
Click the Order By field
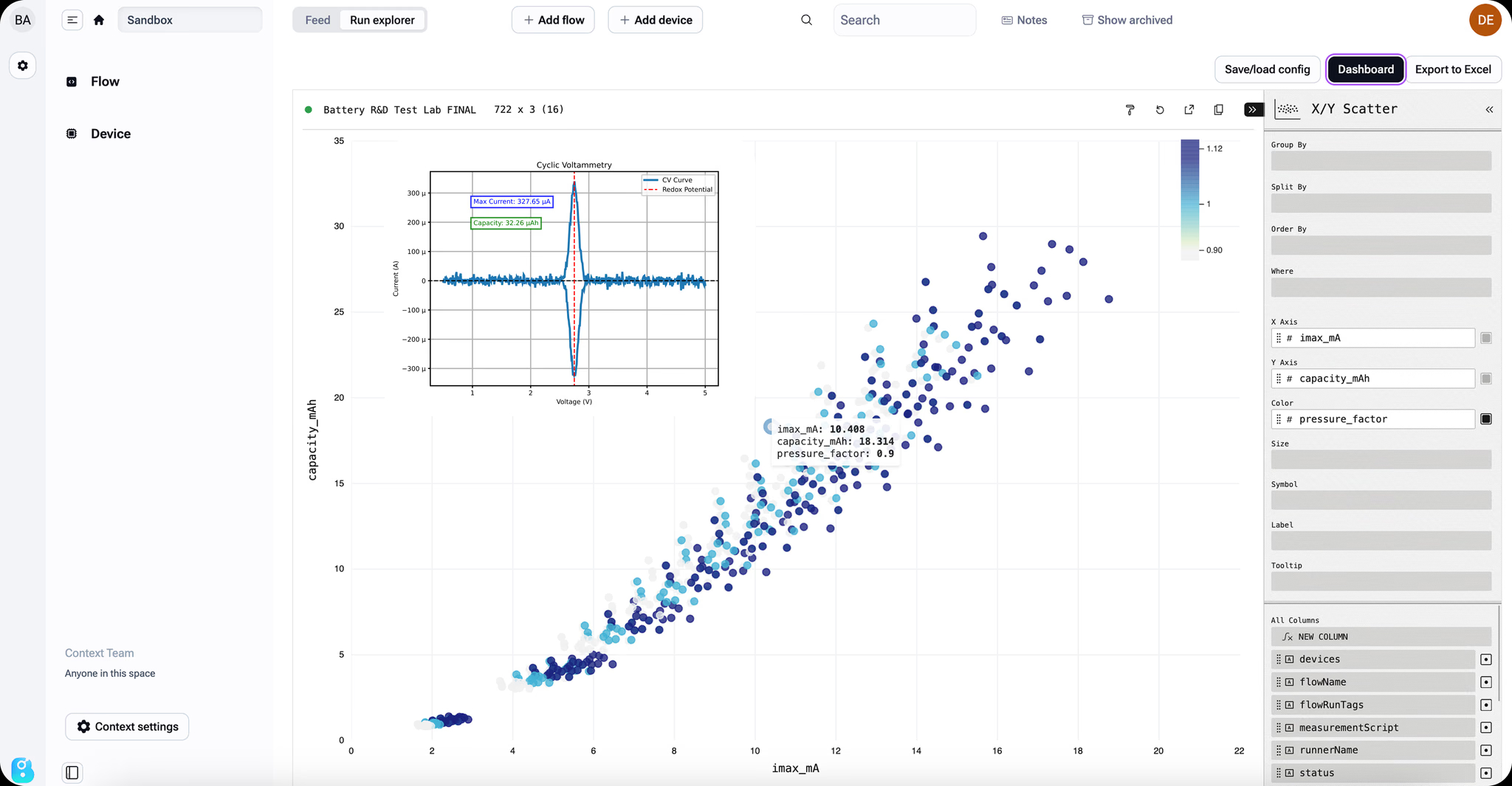[1381, 245]
